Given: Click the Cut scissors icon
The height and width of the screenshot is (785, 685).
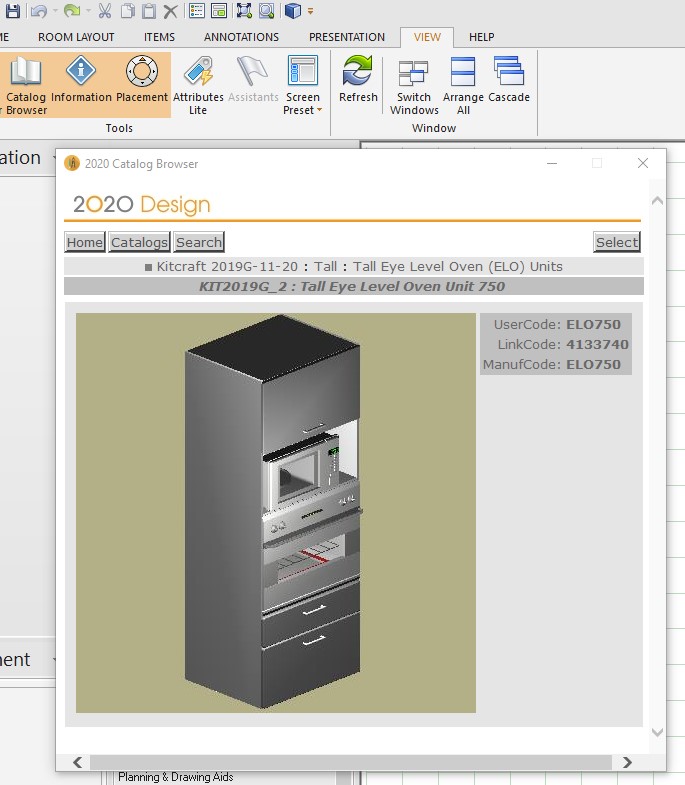Looking at the screenshot, I should click(x=105, y=11).
